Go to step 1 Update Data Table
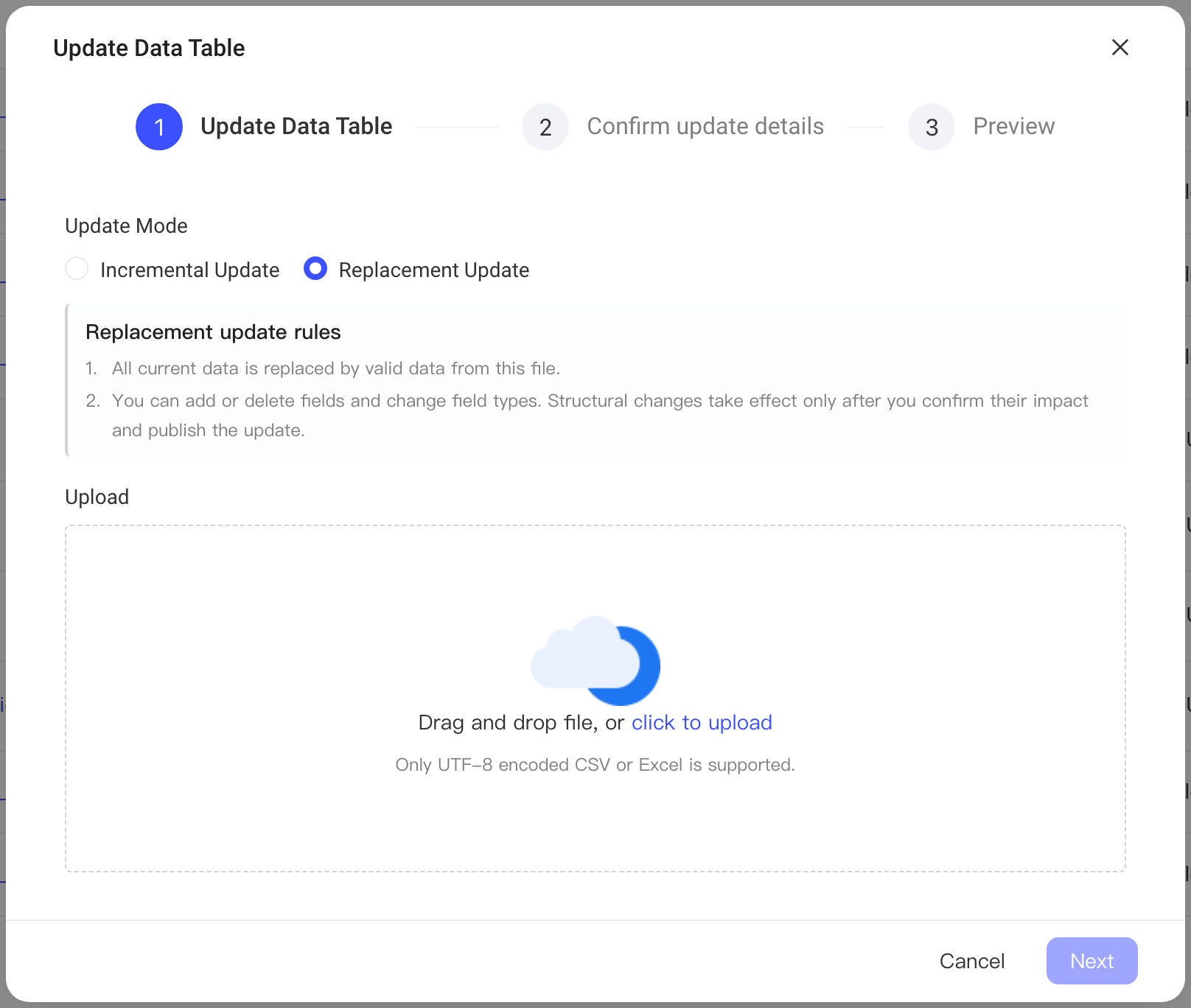The image size is (1191, 1008). click(264, 127)
